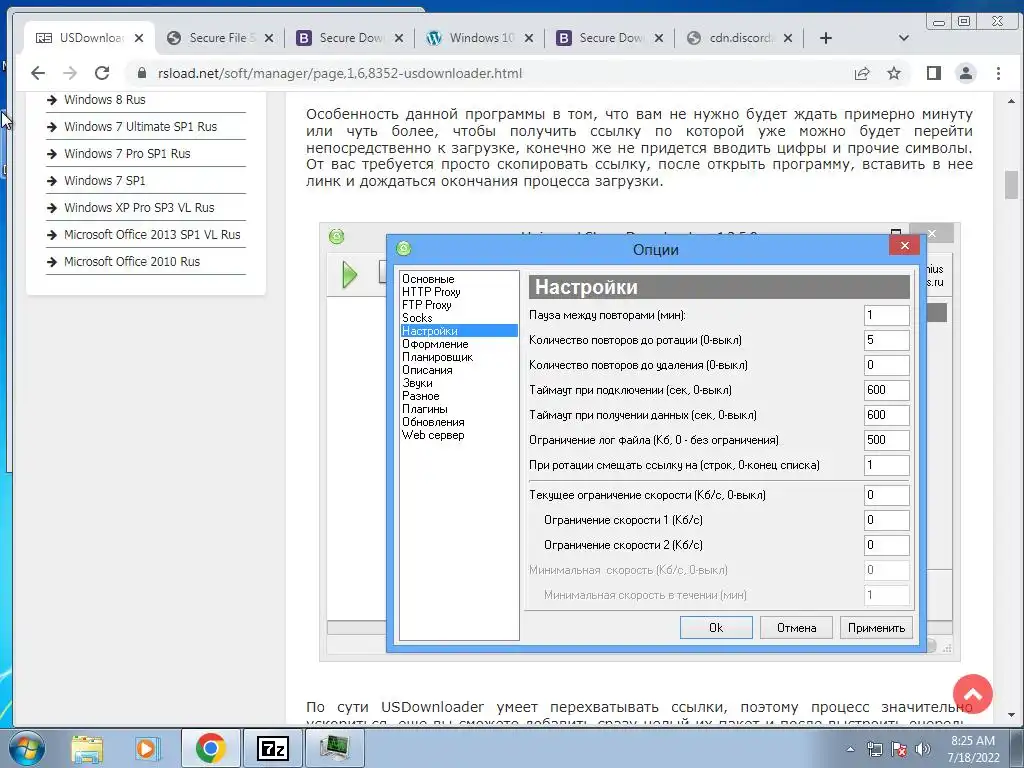1024x768 pixels.
Task: Click the Основные item in options list
Action: [428, 279]
